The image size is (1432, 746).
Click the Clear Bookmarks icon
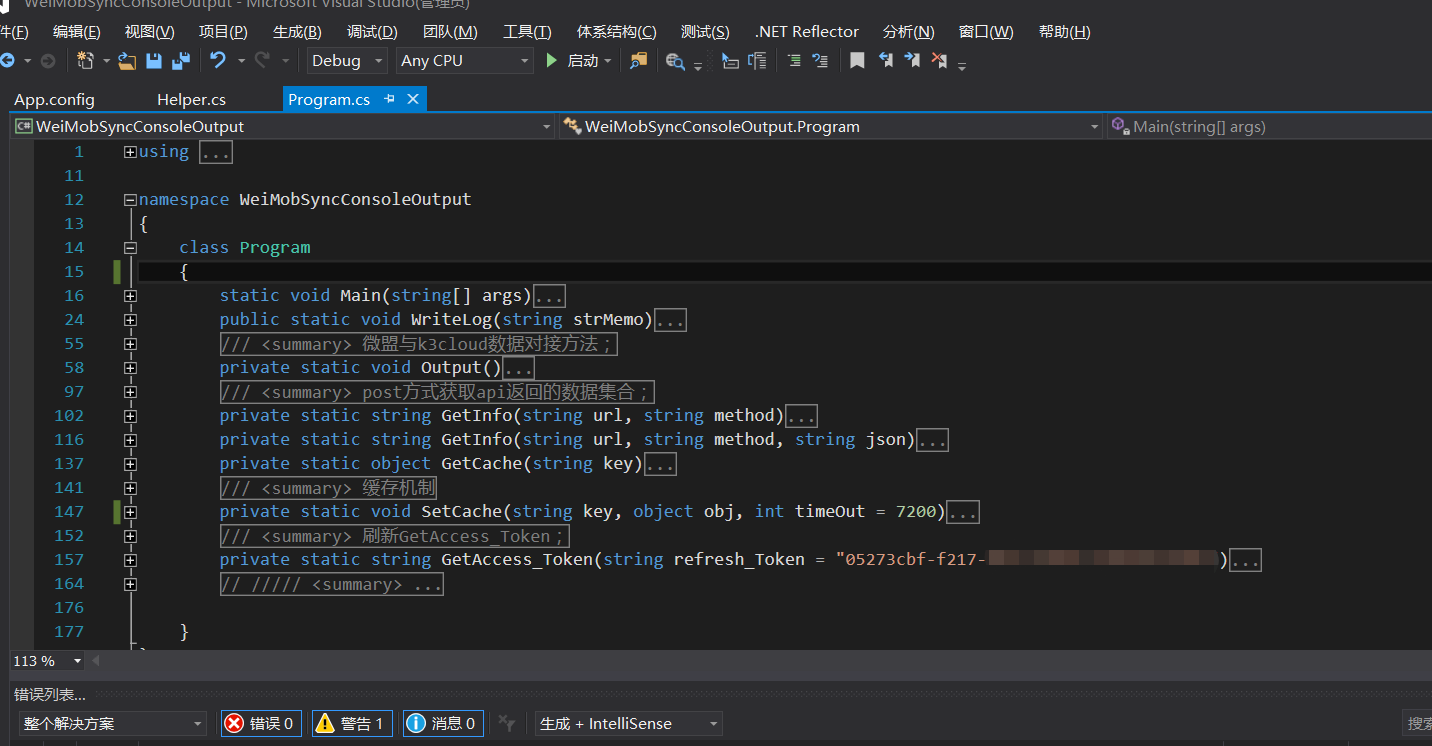[939, 61]
